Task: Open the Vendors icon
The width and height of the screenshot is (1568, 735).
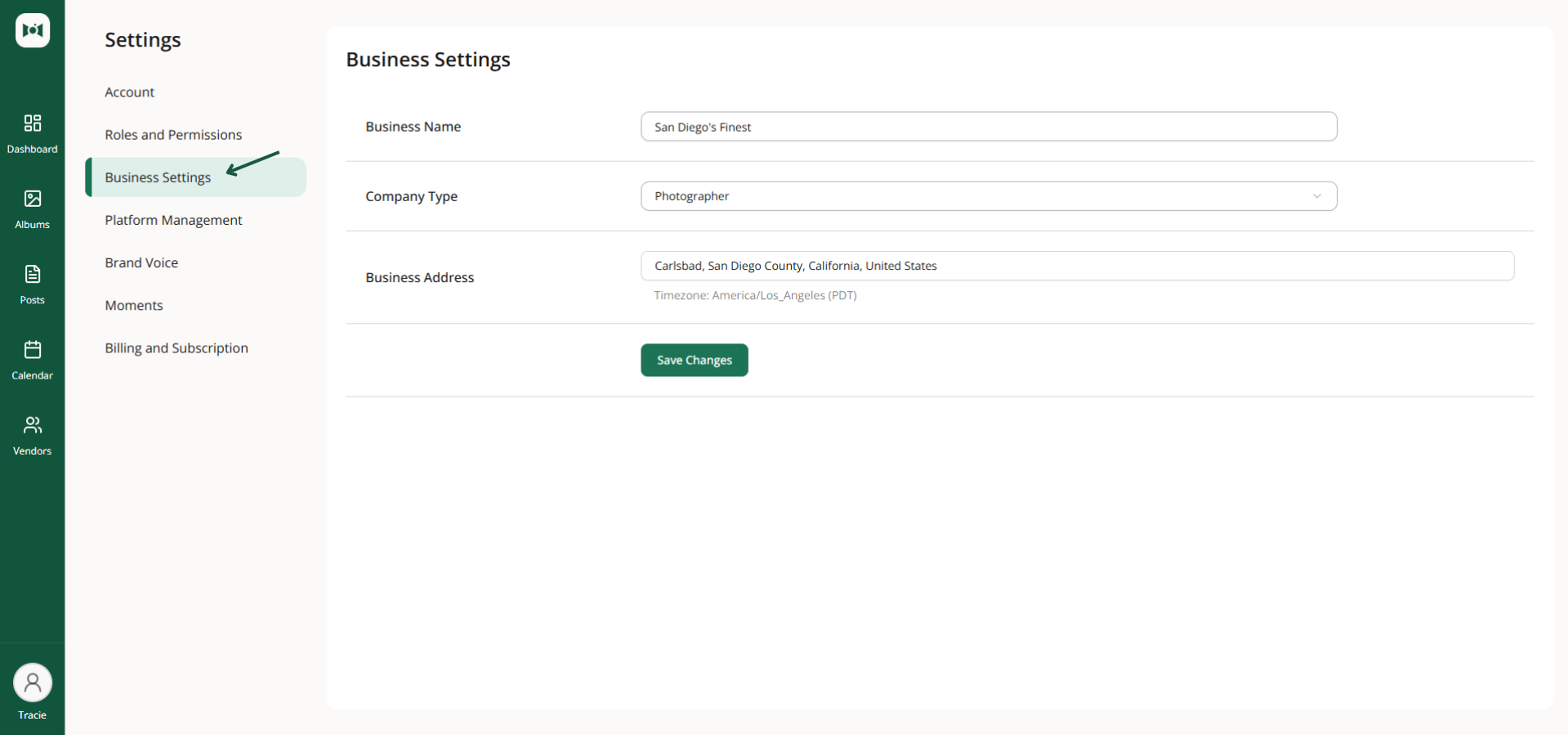Action: 33,425
